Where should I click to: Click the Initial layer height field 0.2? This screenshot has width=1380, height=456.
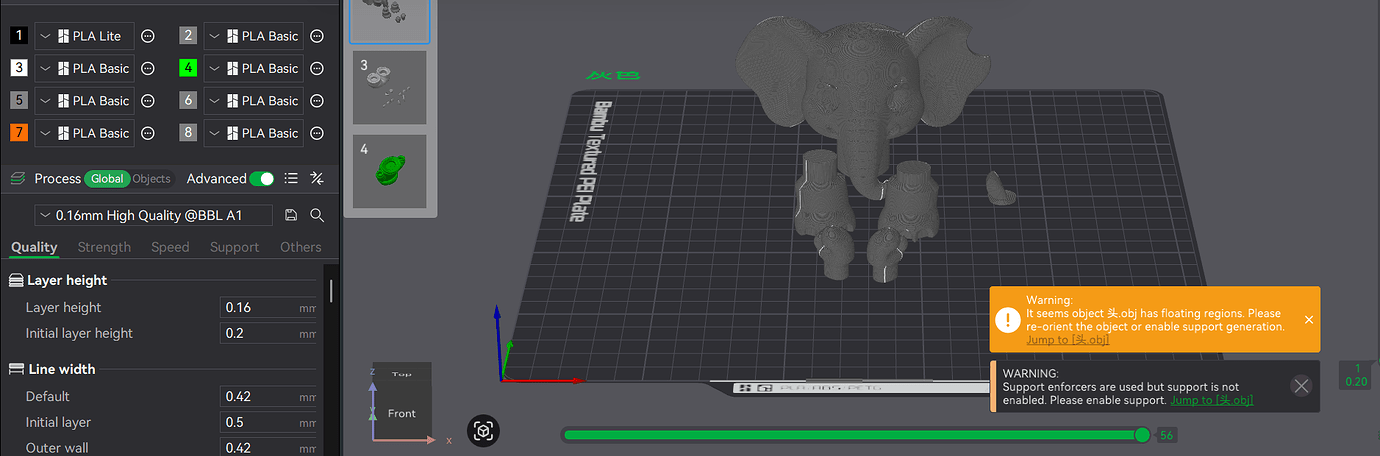tap(269, 333)
